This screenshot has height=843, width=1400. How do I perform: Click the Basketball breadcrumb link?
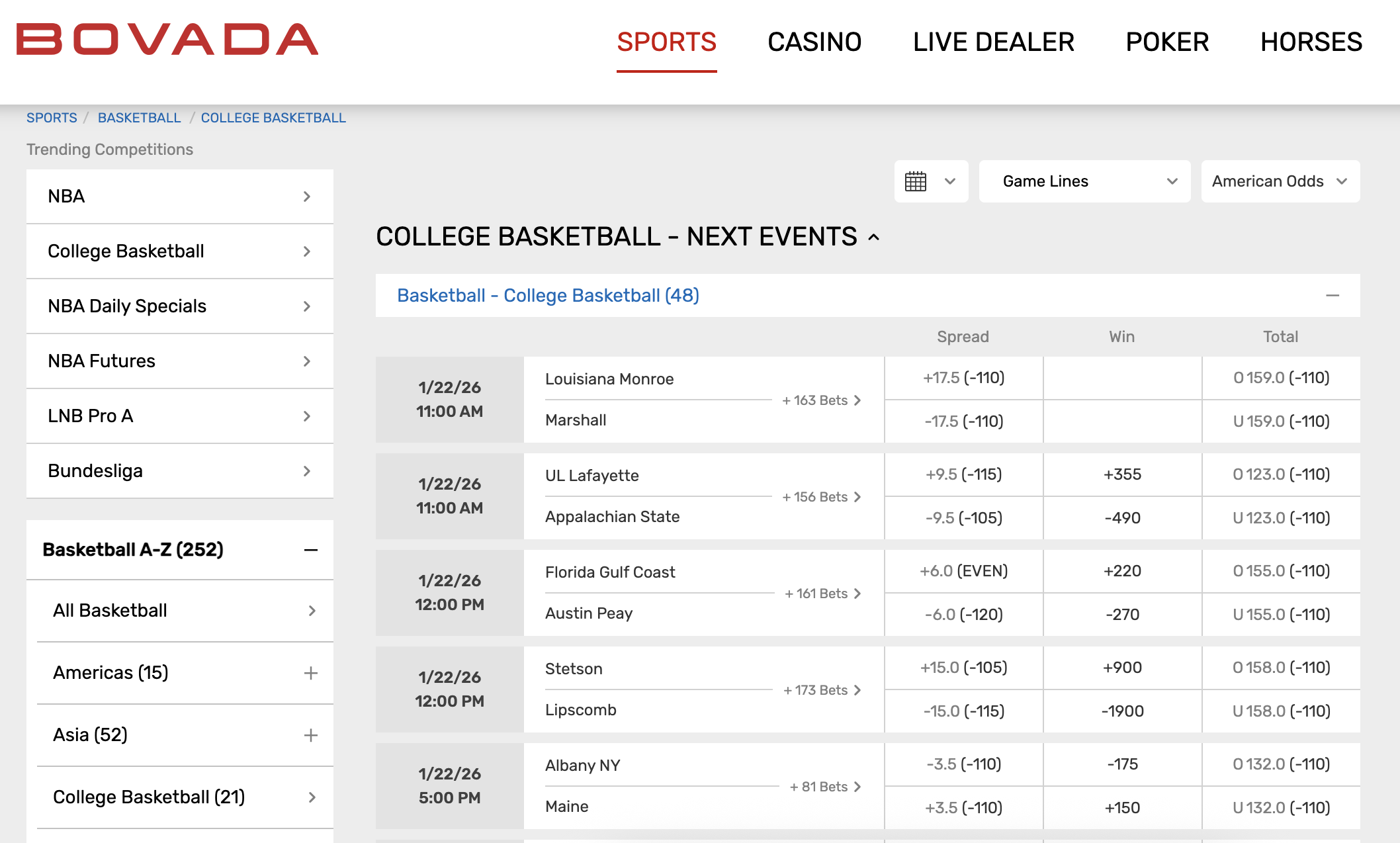pos(140,118)
